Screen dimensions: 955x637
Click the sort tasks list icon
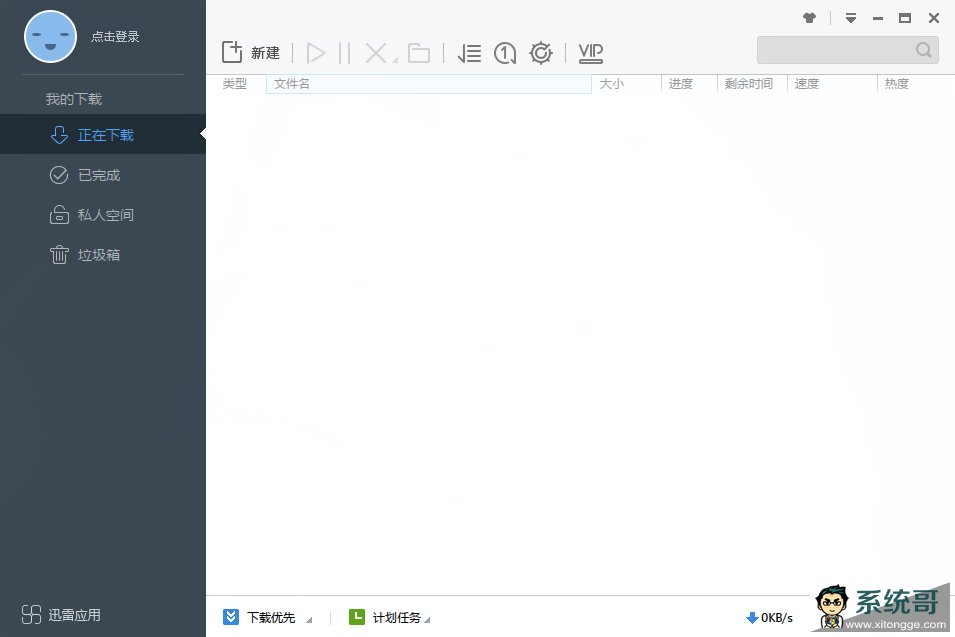pyautogui.click(x=469, y=53)
